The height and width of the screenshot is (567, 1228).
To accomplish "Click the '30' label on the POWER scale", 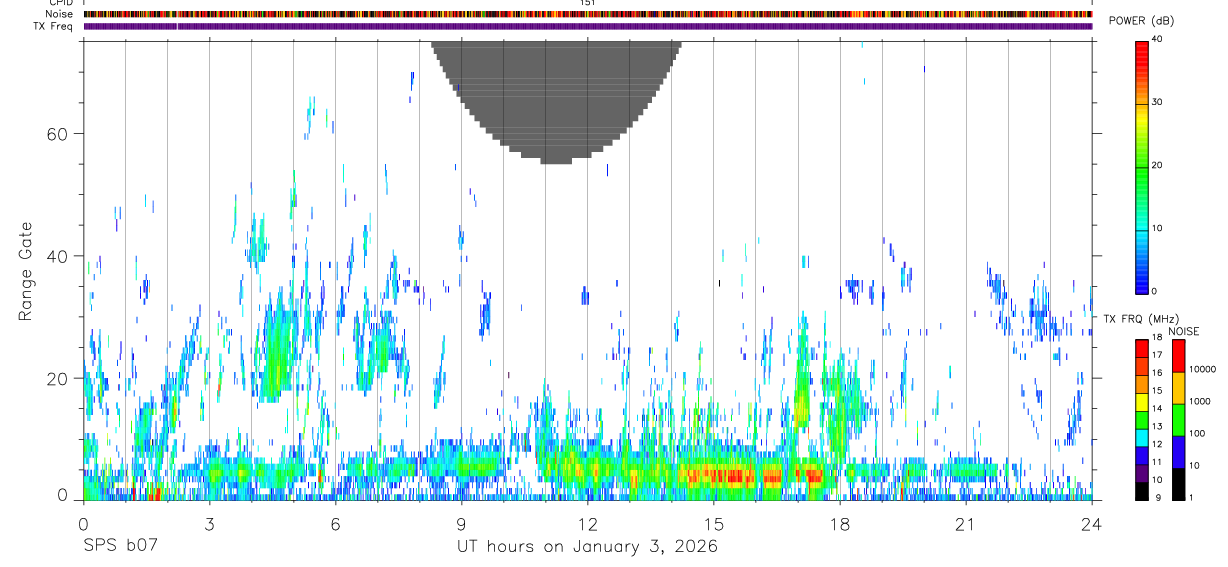I will pos(1159,103).
